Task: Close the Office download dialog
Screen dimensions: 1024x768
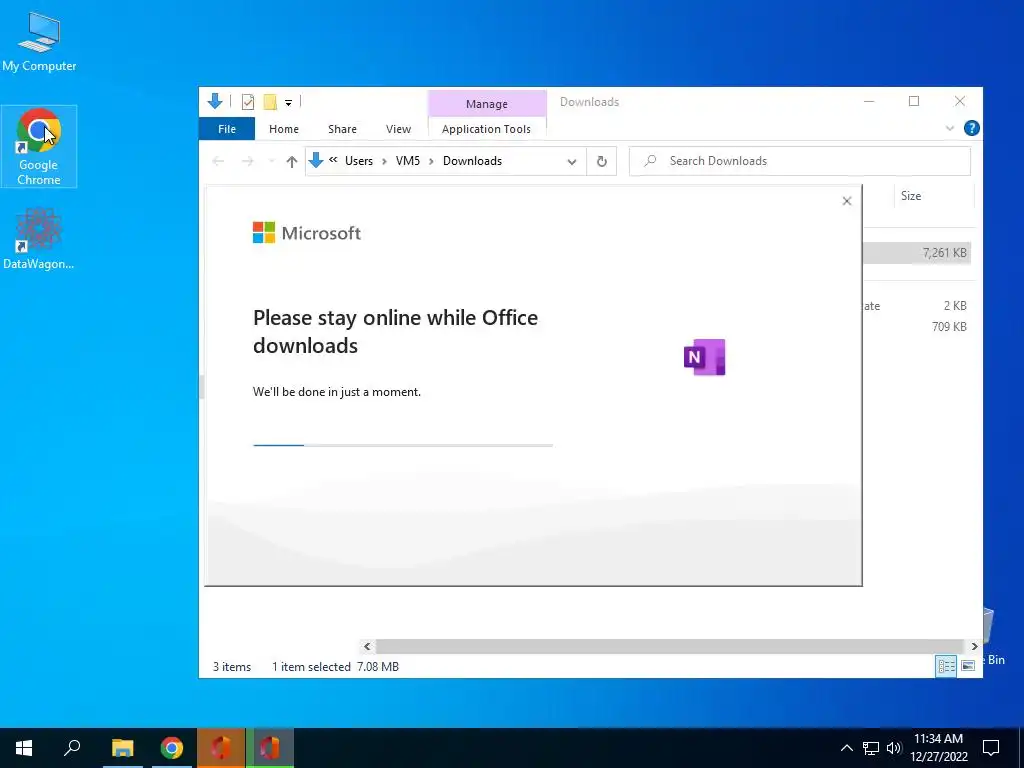Action: point(846,201)
